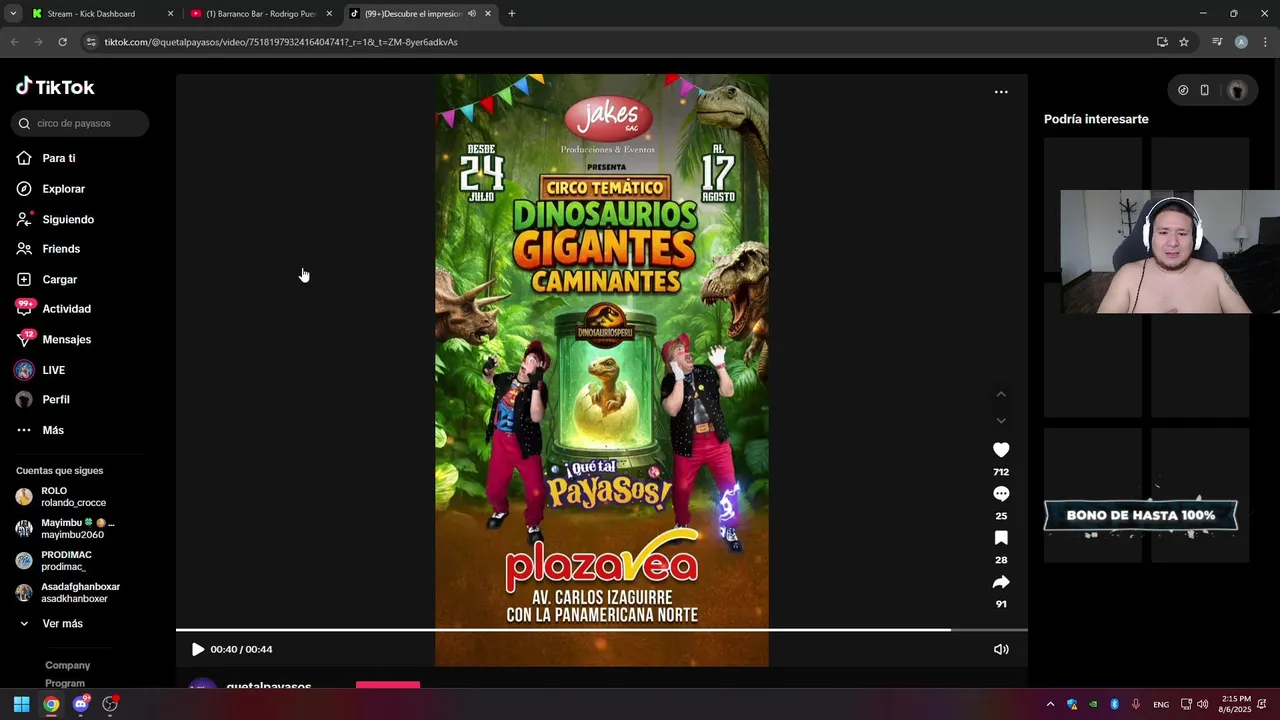Click the dinosaur circus video frame
1280x720 pixels.
coord(602,370)
